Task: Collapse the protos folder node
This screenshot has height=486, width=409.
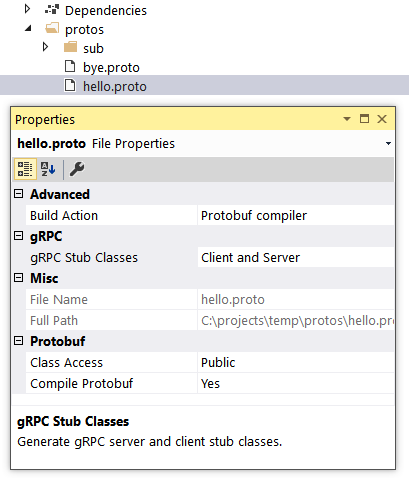Action: [28, 28]
